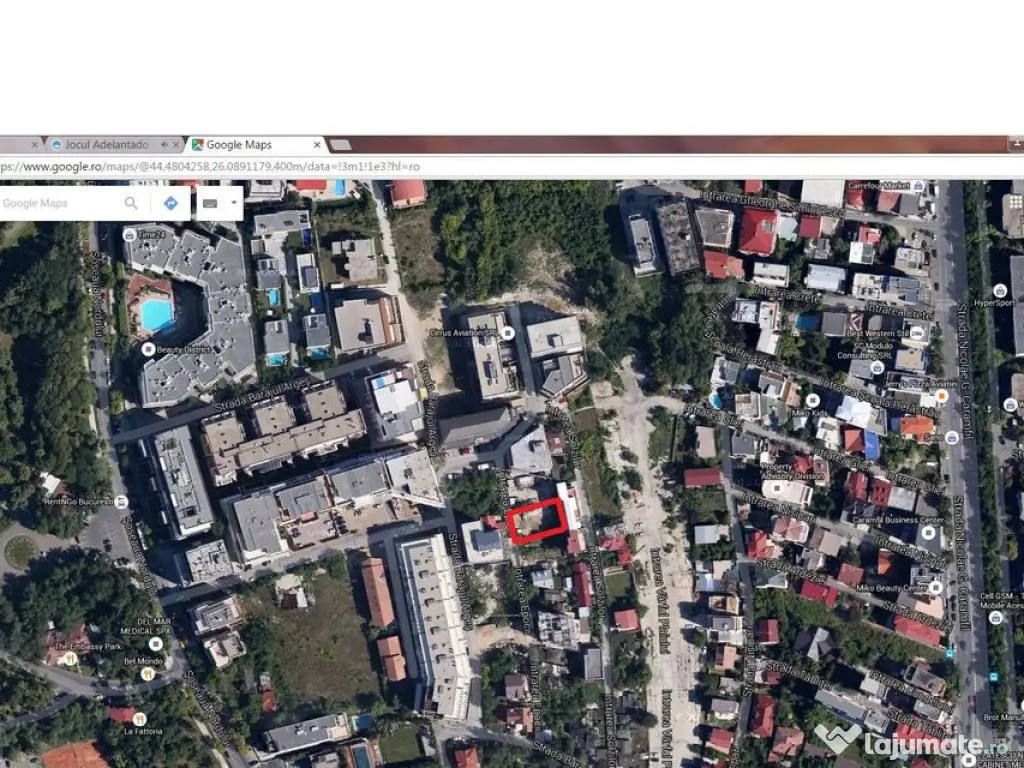Mute audio on the Jocul Adelantado tab
This screenshot has height=768, width=1024.
(x=162, y=145)
